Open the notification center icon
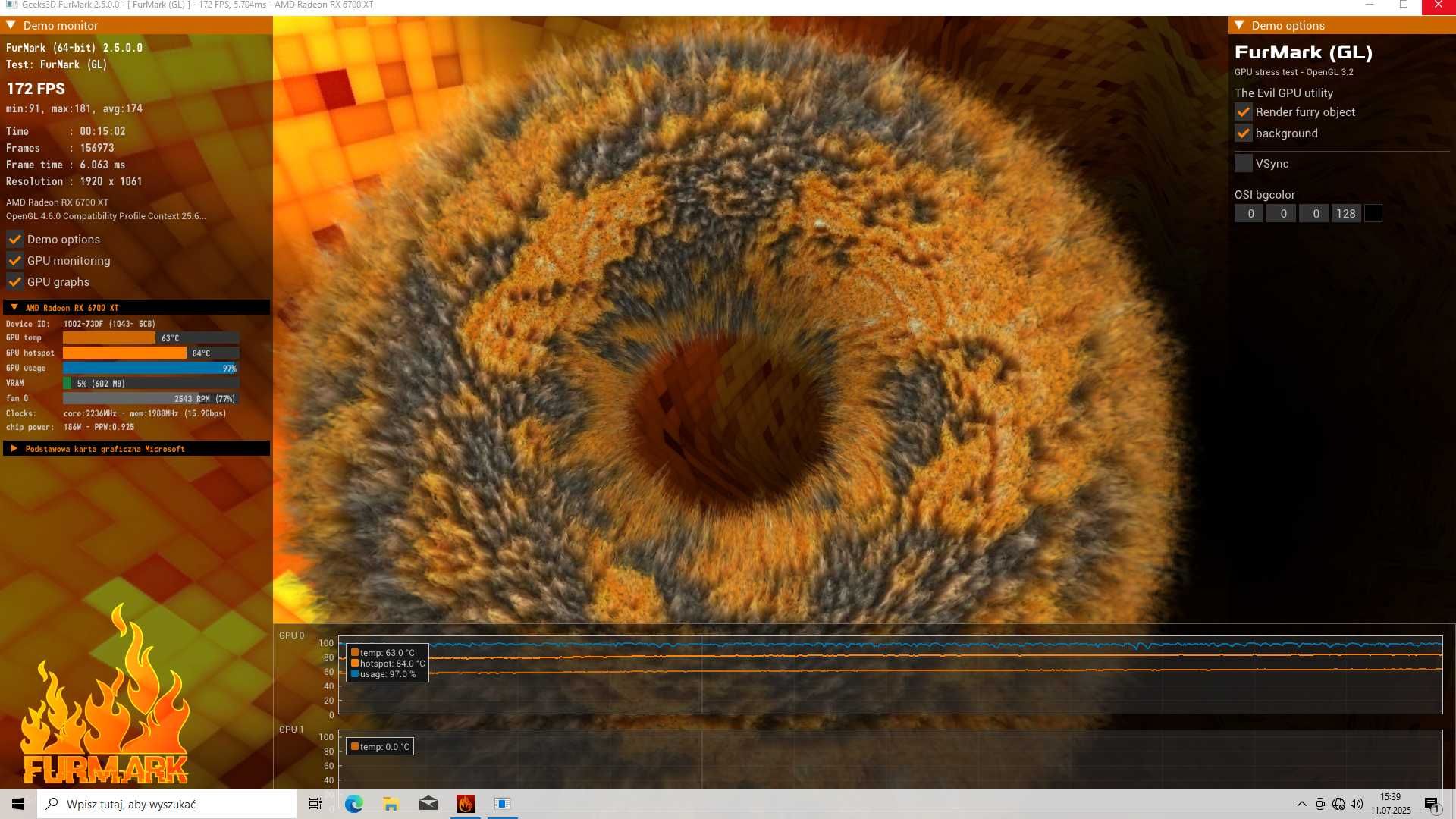Viewport: 1456px width, 819px height. (1432, 804)
